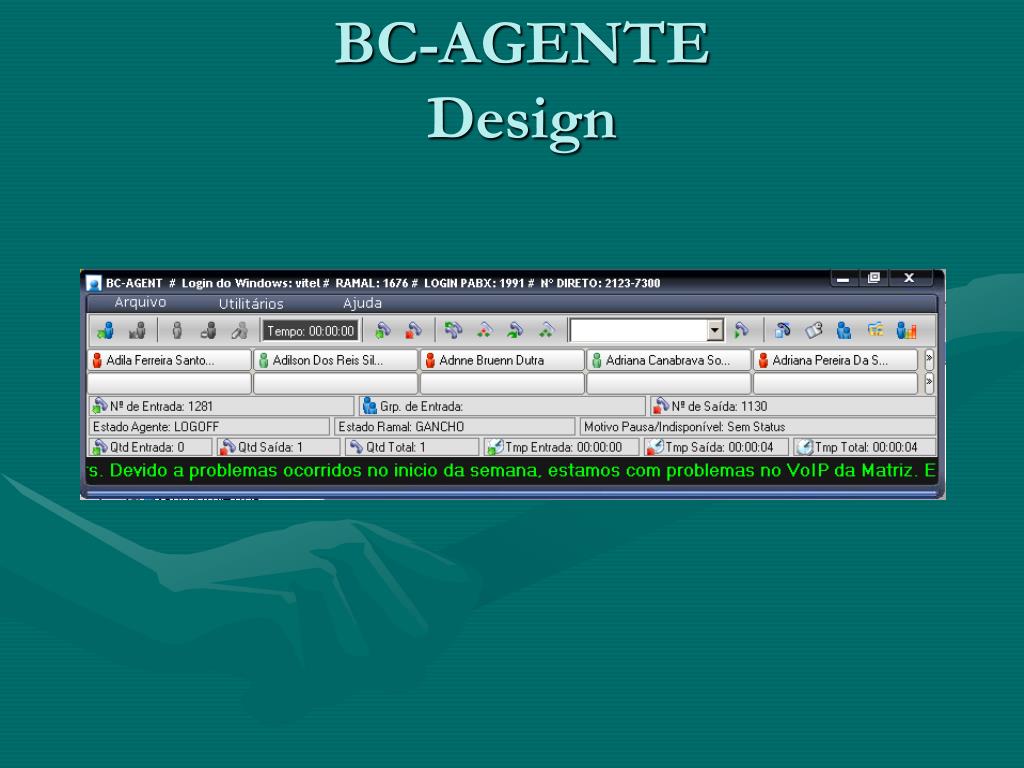1024x768 pixels.
Task: Click people with bar chart statistics icon
Action: click(906, 330)
